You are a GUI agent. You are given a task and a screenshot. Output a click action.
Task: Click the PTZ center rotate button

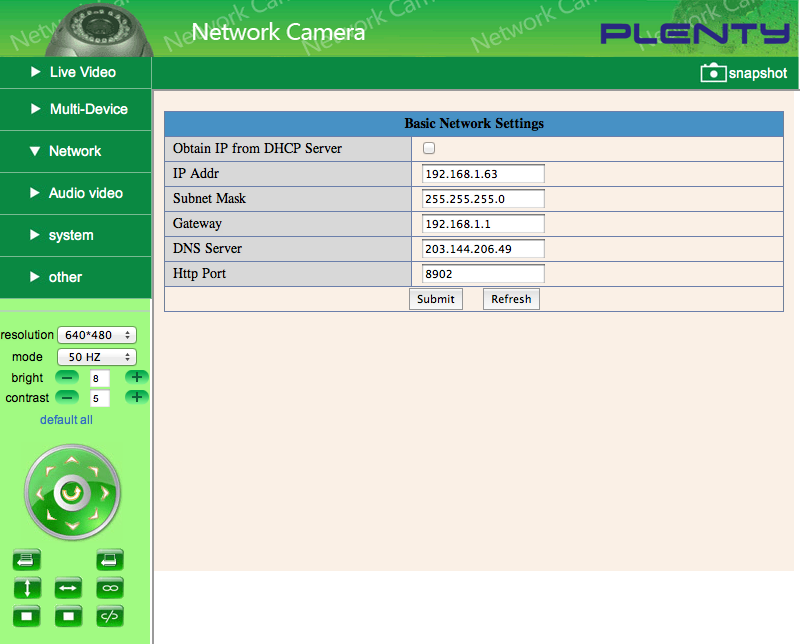pyautogui.click(x=71, y=493)
